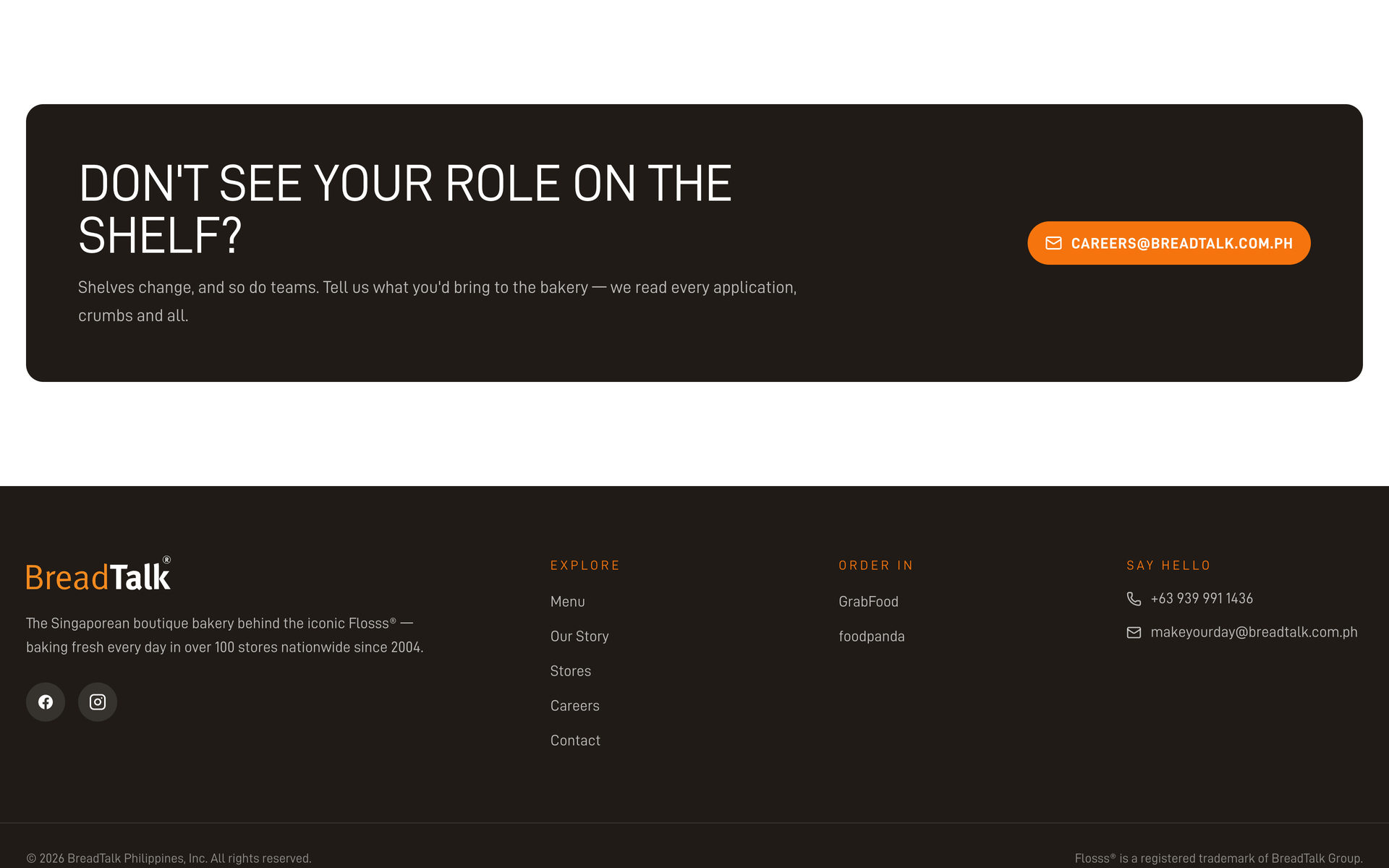Screen dimensions: 1389x868
Task: Order through foodpanda link
Action: pyautogui.click(x=871, y=636)
